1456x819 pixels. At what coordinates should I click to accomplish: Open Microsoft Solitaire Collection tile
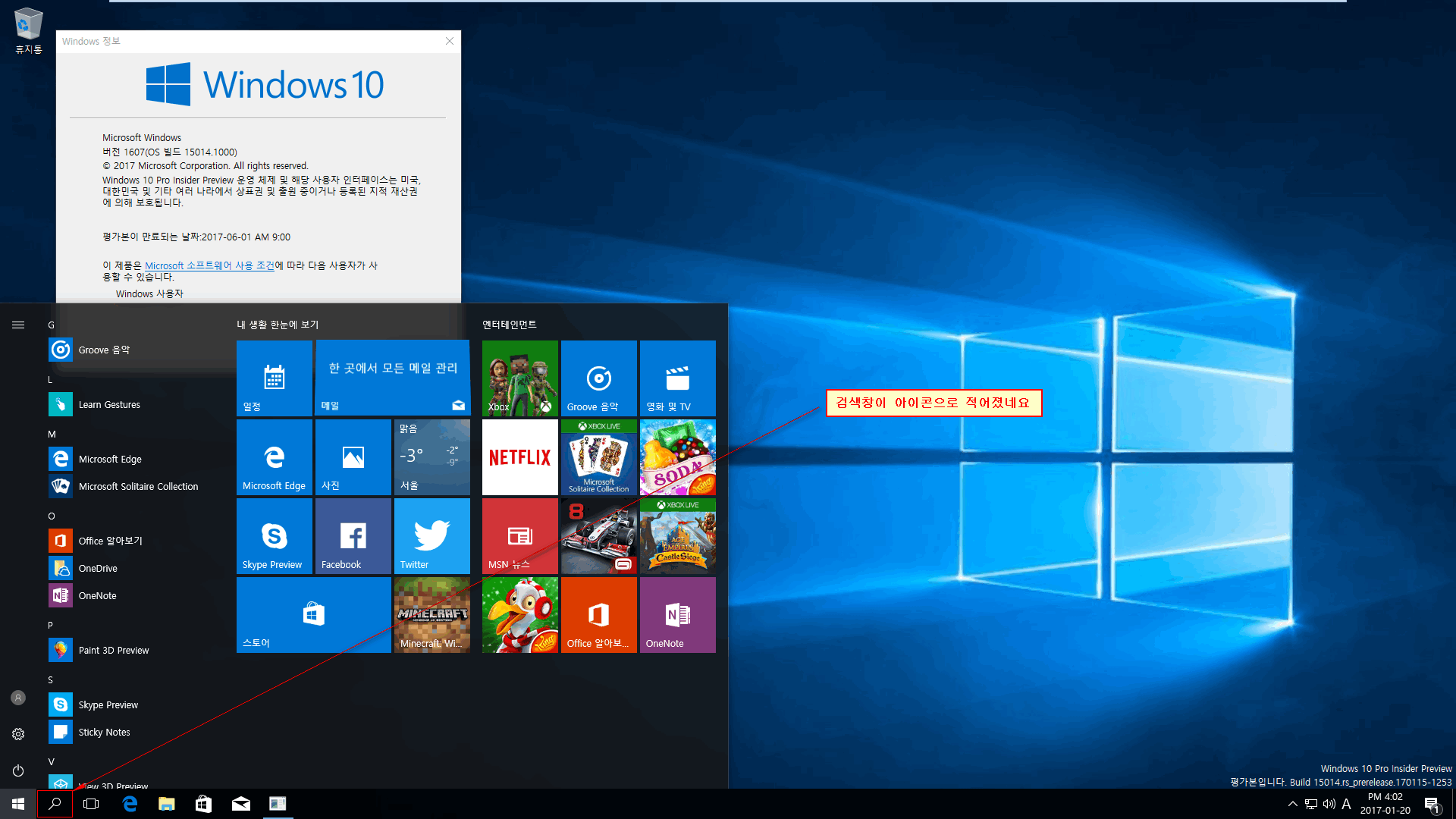599,457
